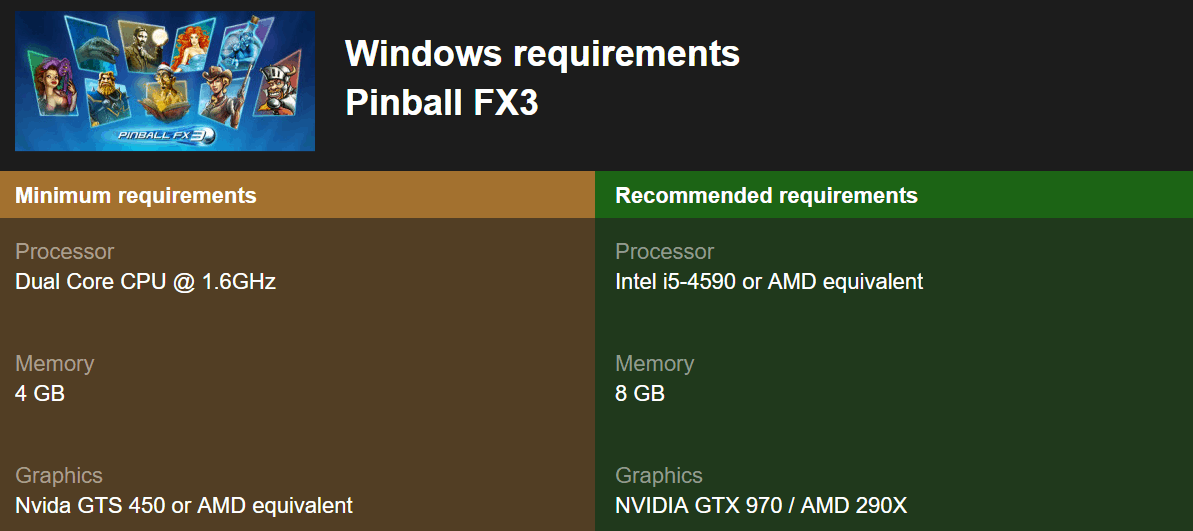Click the "8 GB" recommended memory value
Screen dimensions: 1193x531
(x=640, y=393)
